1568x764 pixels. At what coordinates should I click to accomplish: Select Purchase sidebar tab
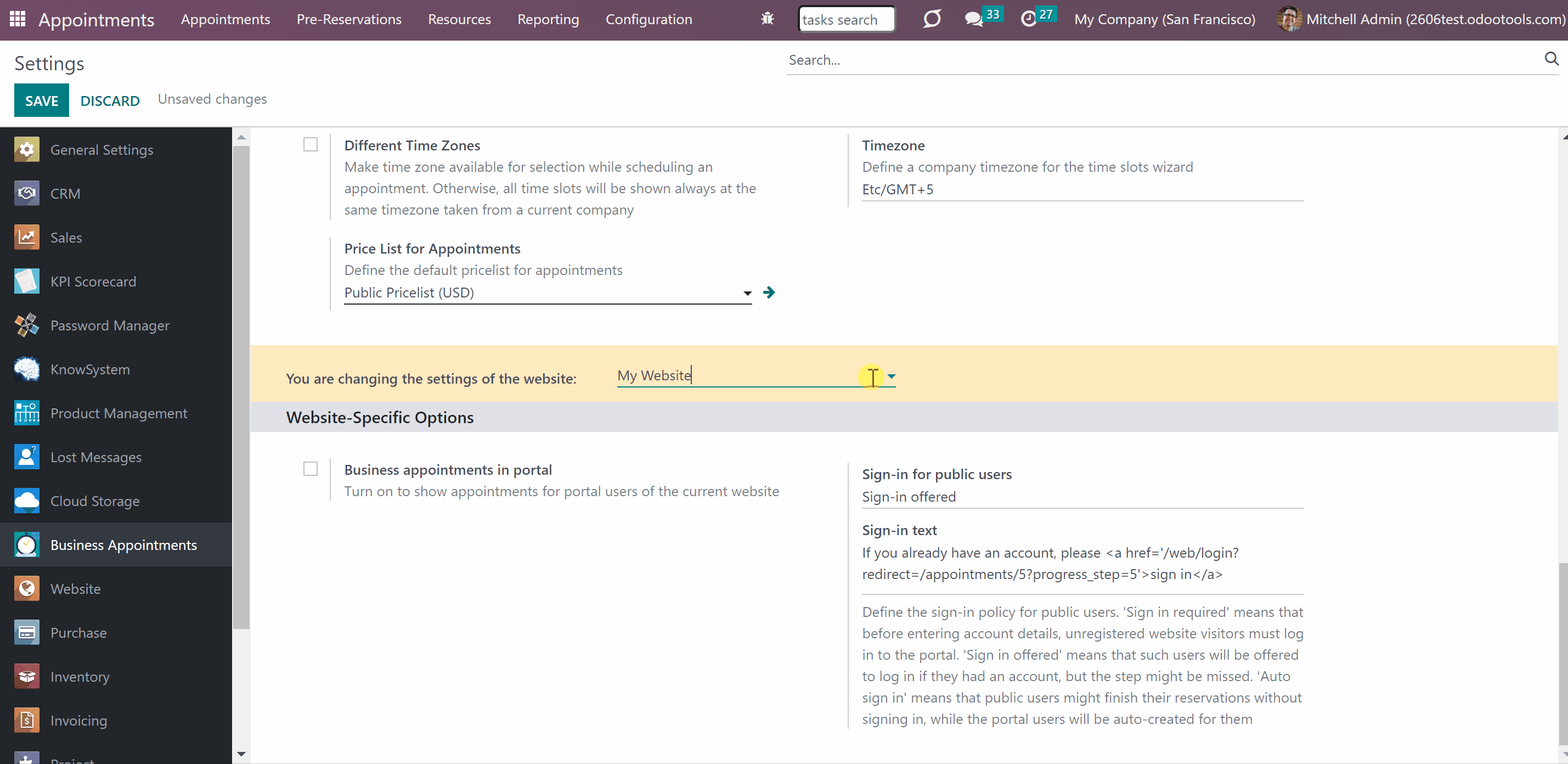pyautogui.click(x=116, y=632)
